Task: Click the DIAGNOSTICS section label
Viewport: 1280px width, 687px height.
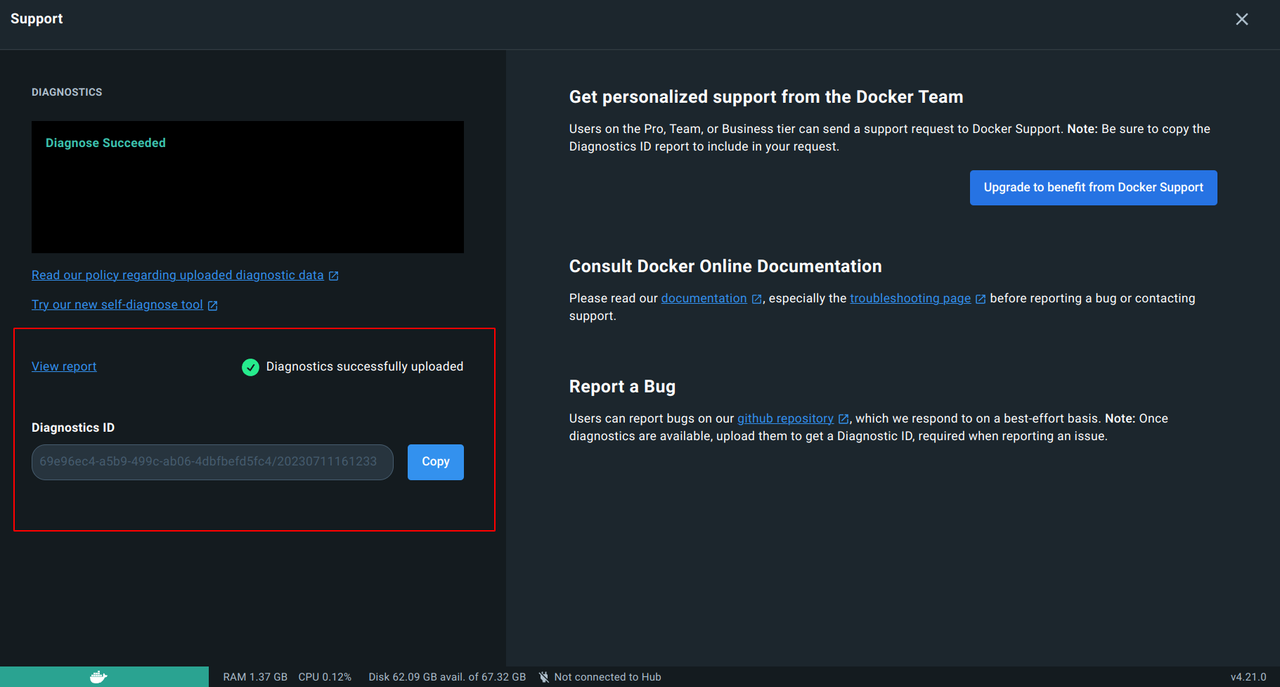Action: point(67,92)
